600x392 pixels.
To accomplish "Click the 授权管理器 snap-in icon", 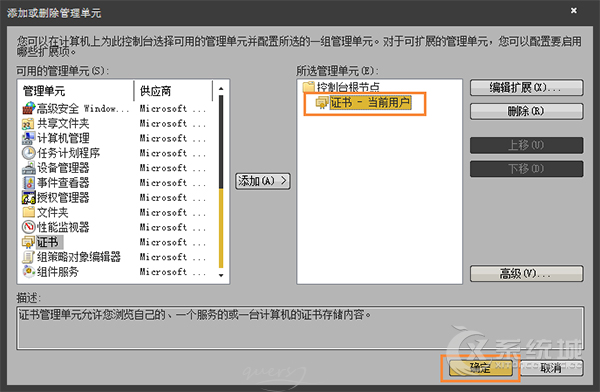I will (x=29, y=198).
